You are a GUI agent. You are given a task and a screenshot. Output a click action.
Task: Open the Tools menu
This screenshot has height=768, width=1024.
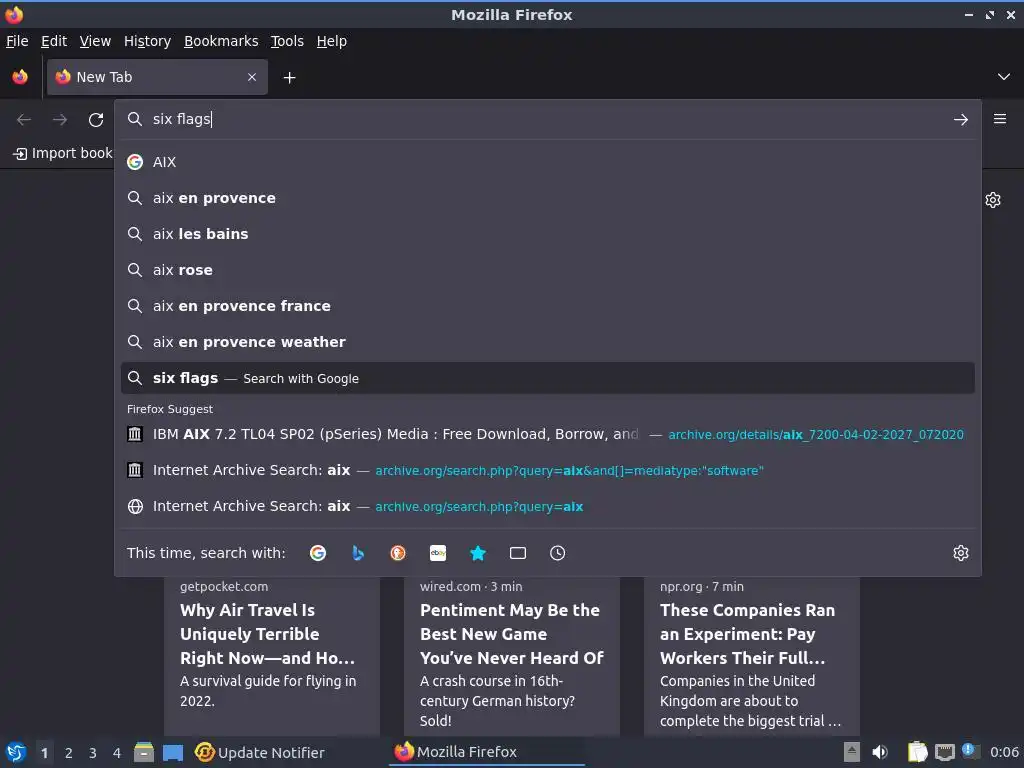coord(287,41)
